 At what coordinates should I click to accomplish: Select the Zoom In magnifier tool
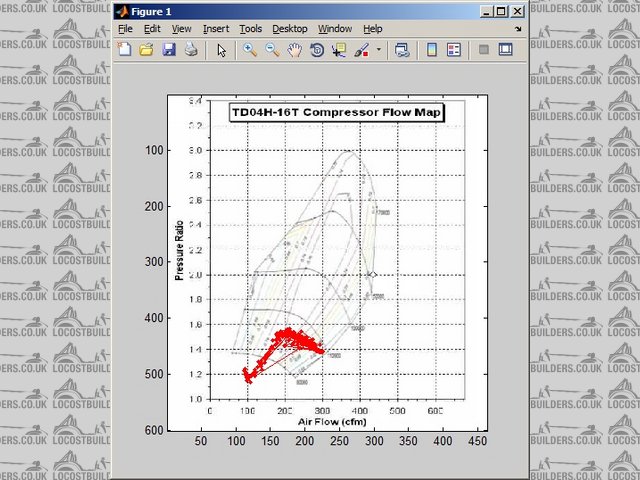pyautogui.click(x=250, y=49)
